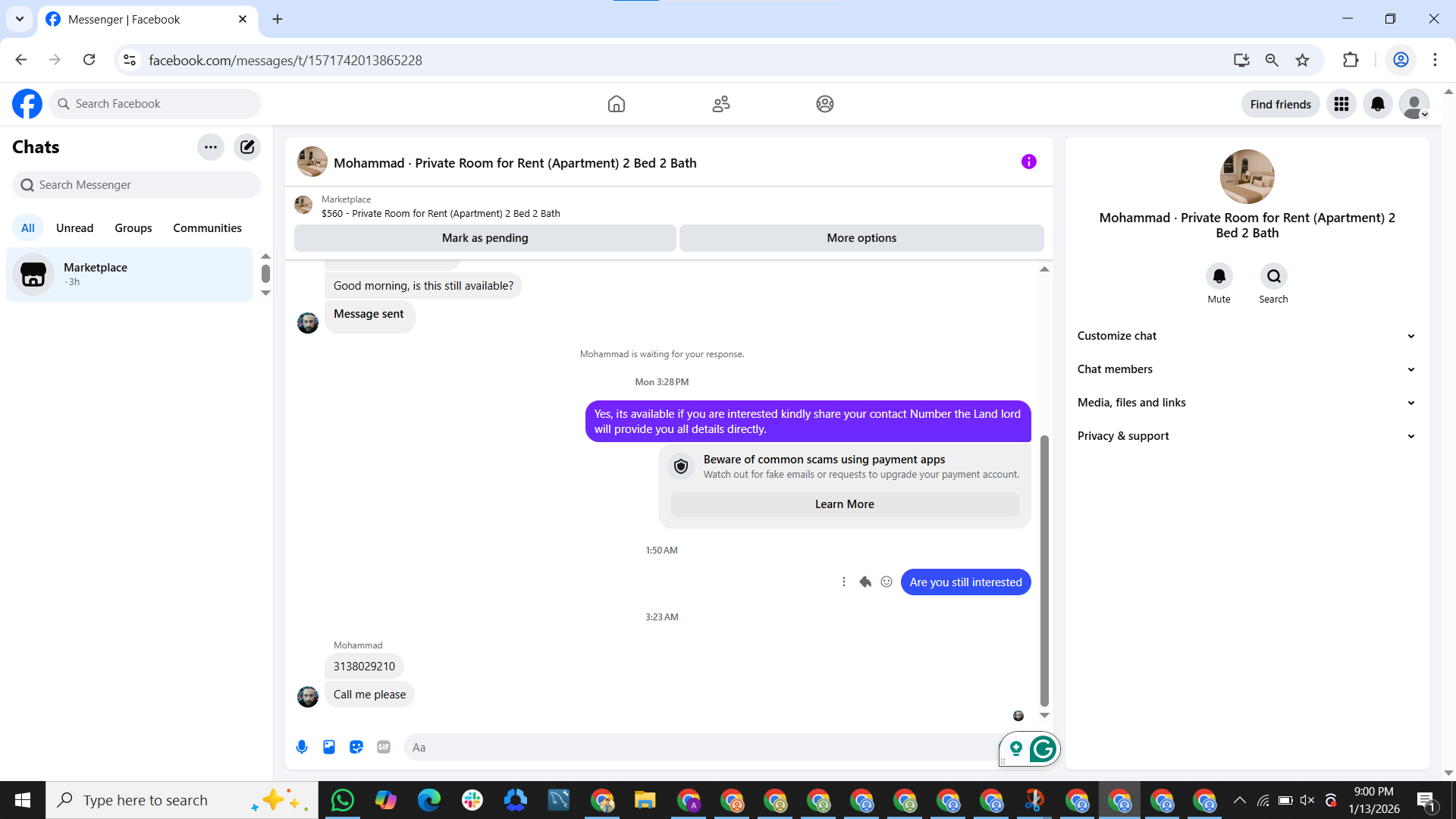The width and height of the screenshot is (1456, 819).
Task: Open the Facebook menu grid icon
Action: tap(1341, 104)
